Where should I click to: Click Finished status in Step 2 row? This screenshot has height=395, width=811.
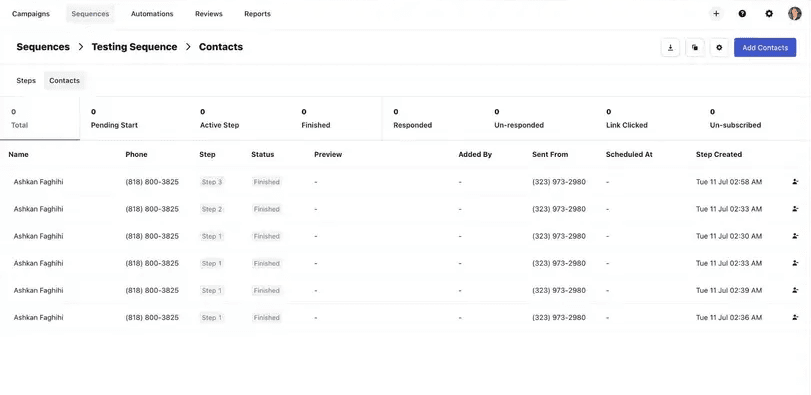267,209
